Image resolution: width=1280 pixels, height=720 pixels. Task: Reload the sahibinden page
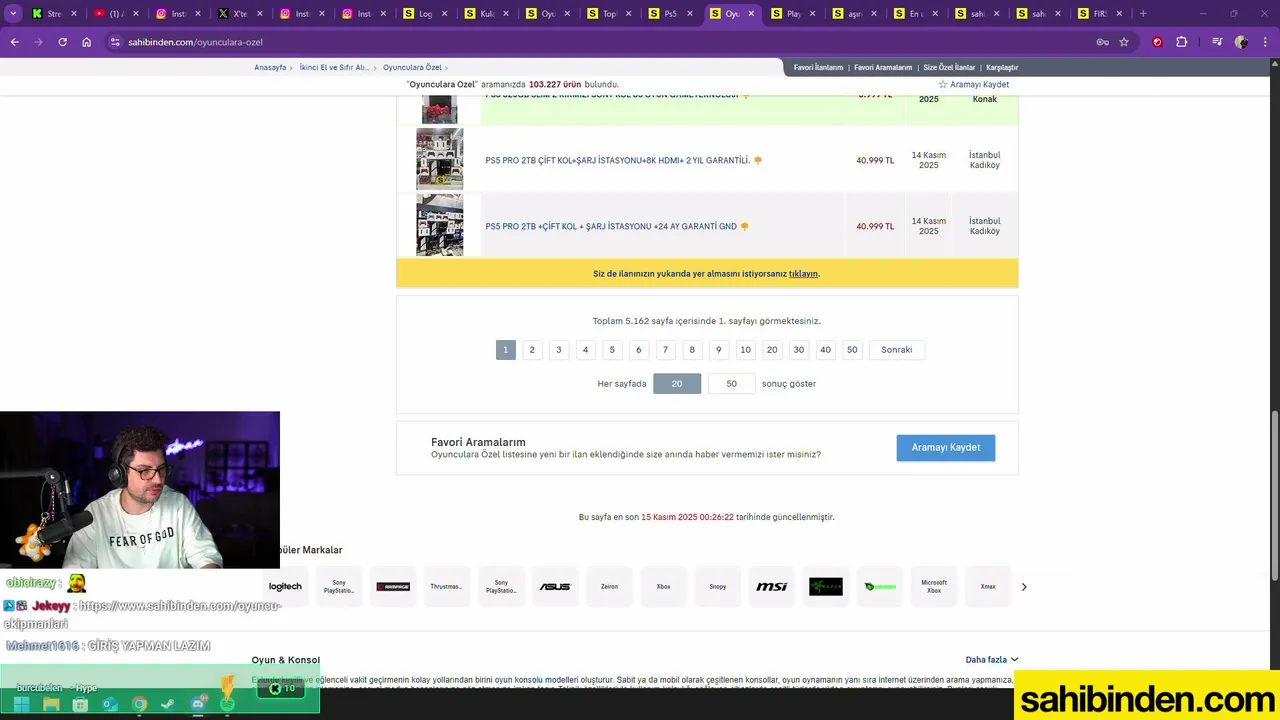[x=62, y=42]
